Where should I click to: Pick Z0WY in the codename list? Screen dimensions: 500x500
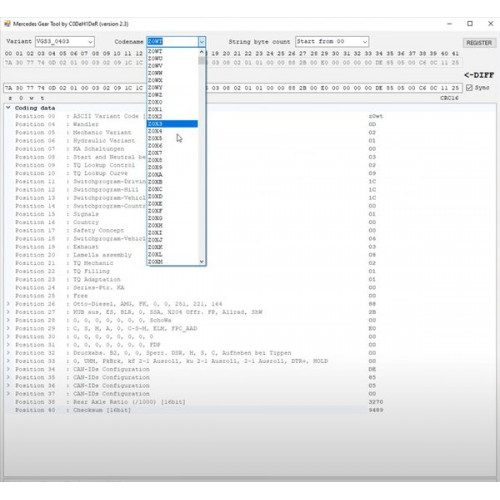click(172, 87)
